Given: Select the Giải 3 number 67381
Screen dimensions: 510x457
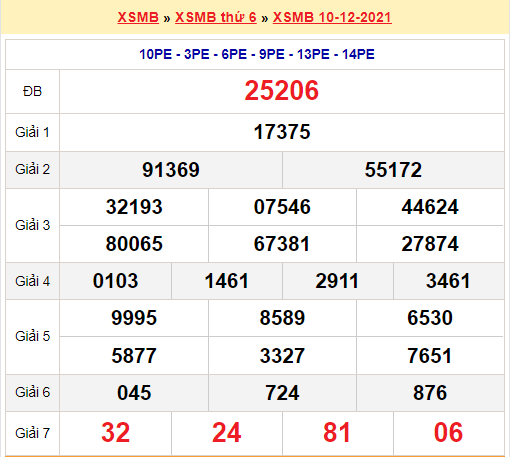Looking at the screenshot, I should (x=282, y=243).
